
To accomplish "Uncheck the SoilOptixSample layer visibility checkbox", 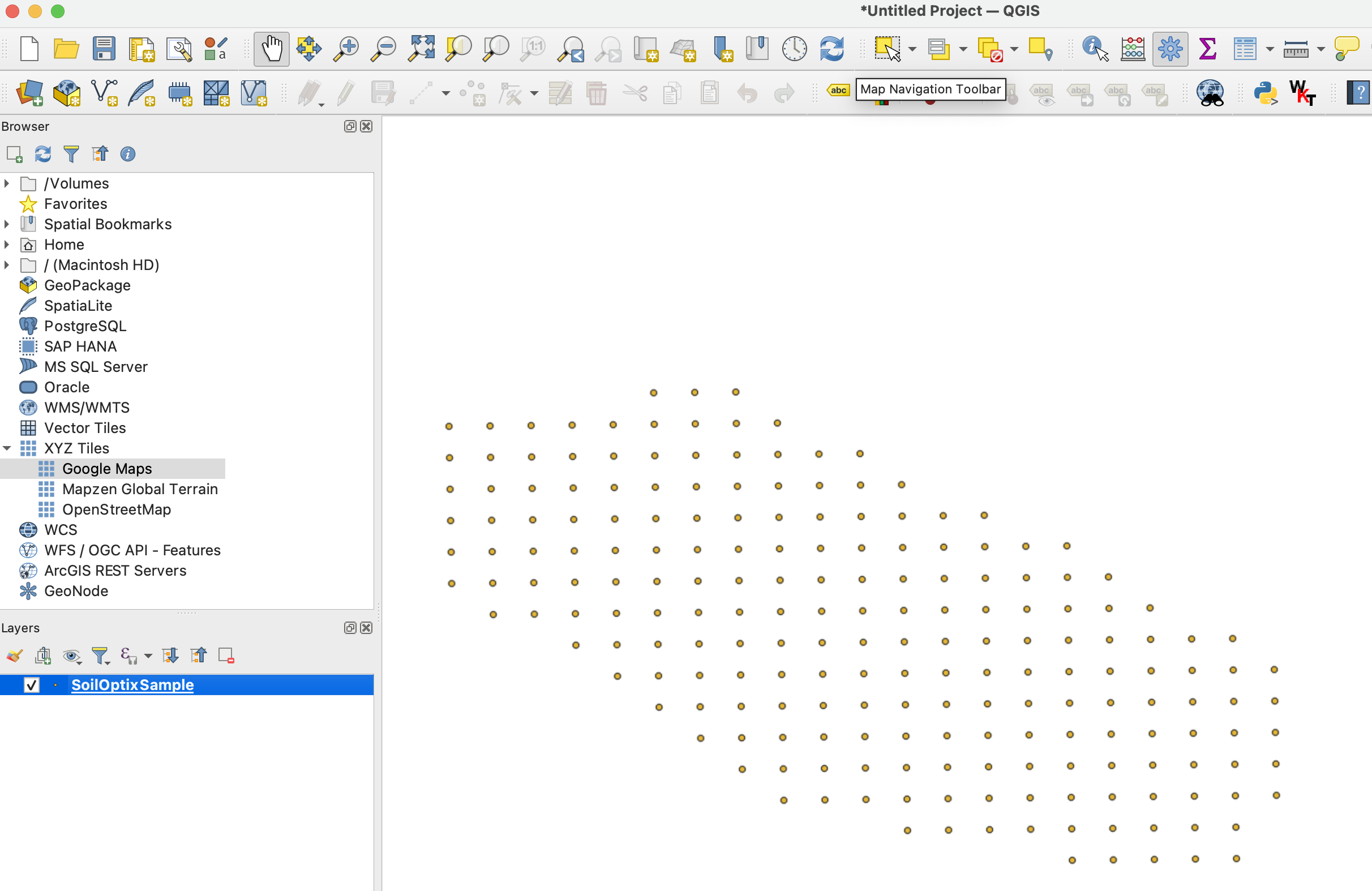I will [x=32, y=684].
